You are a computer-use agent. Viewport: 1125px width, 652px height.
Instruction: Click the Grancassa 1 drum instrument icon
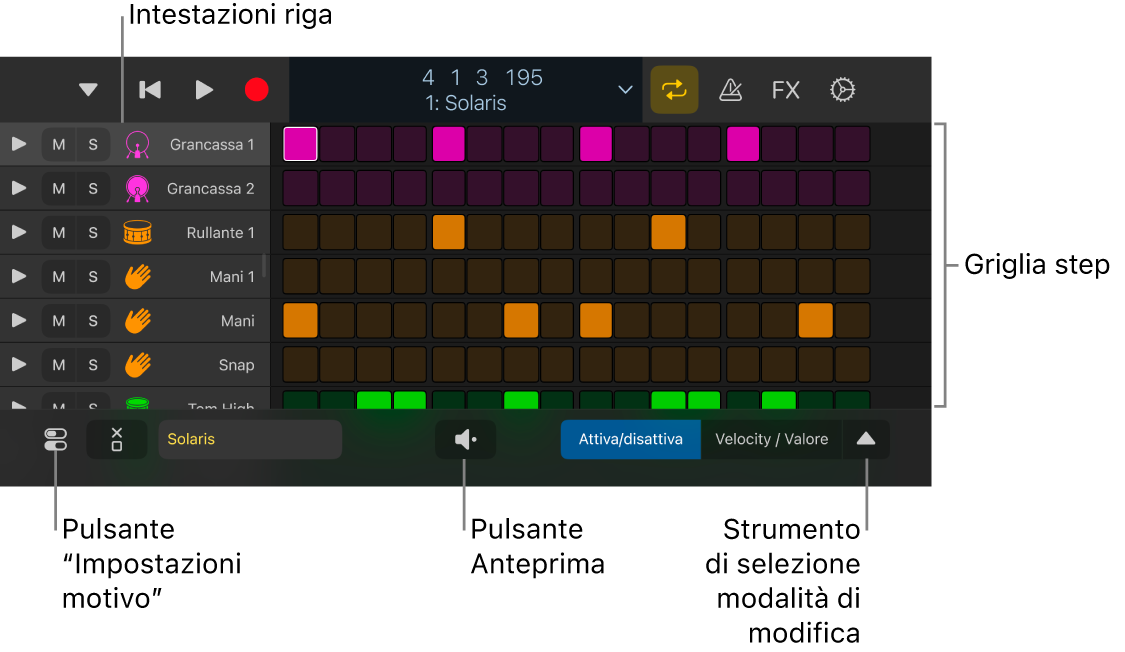pos(137,144)
